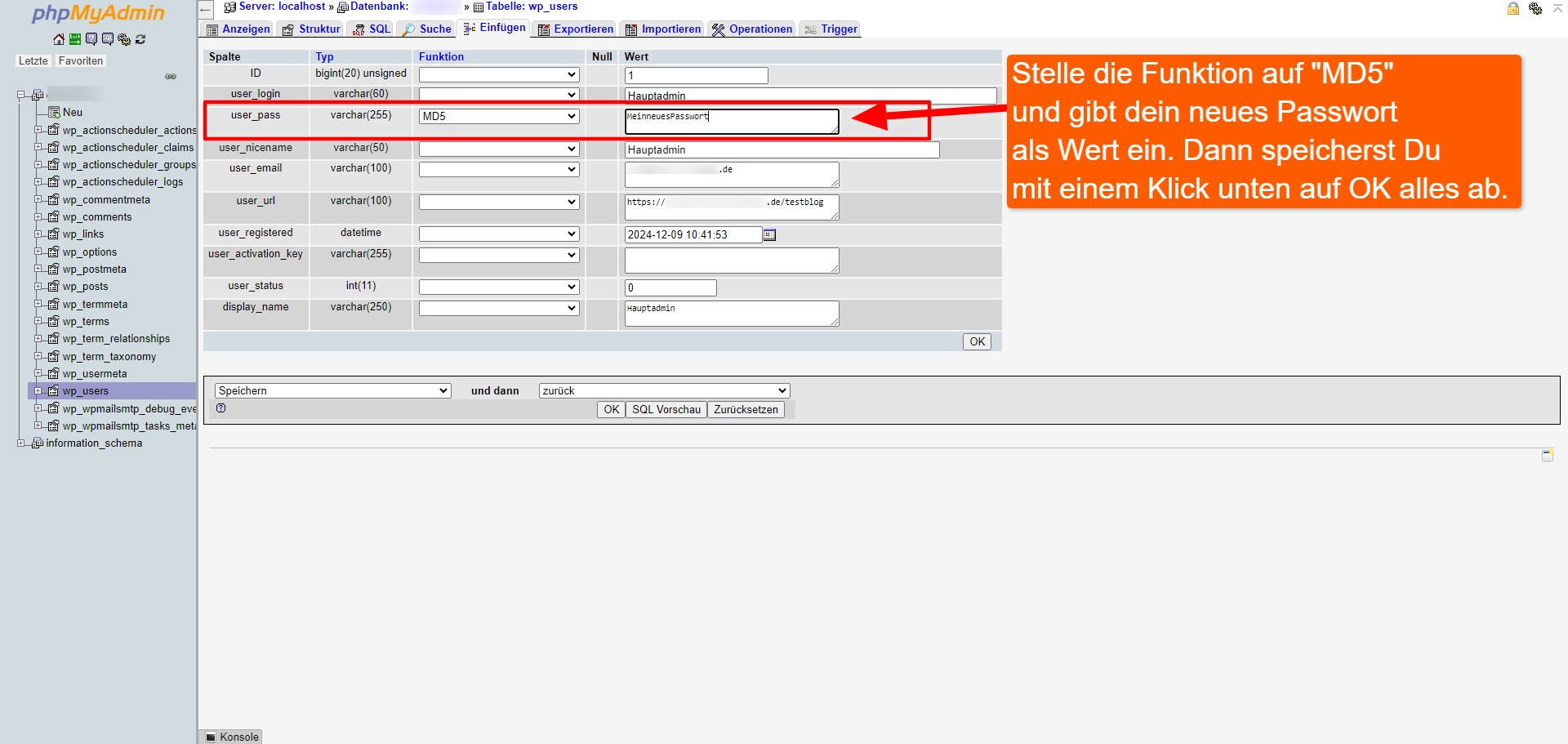Click the user_status value field
Viewport: 1568px width, 744px height.
670,287
